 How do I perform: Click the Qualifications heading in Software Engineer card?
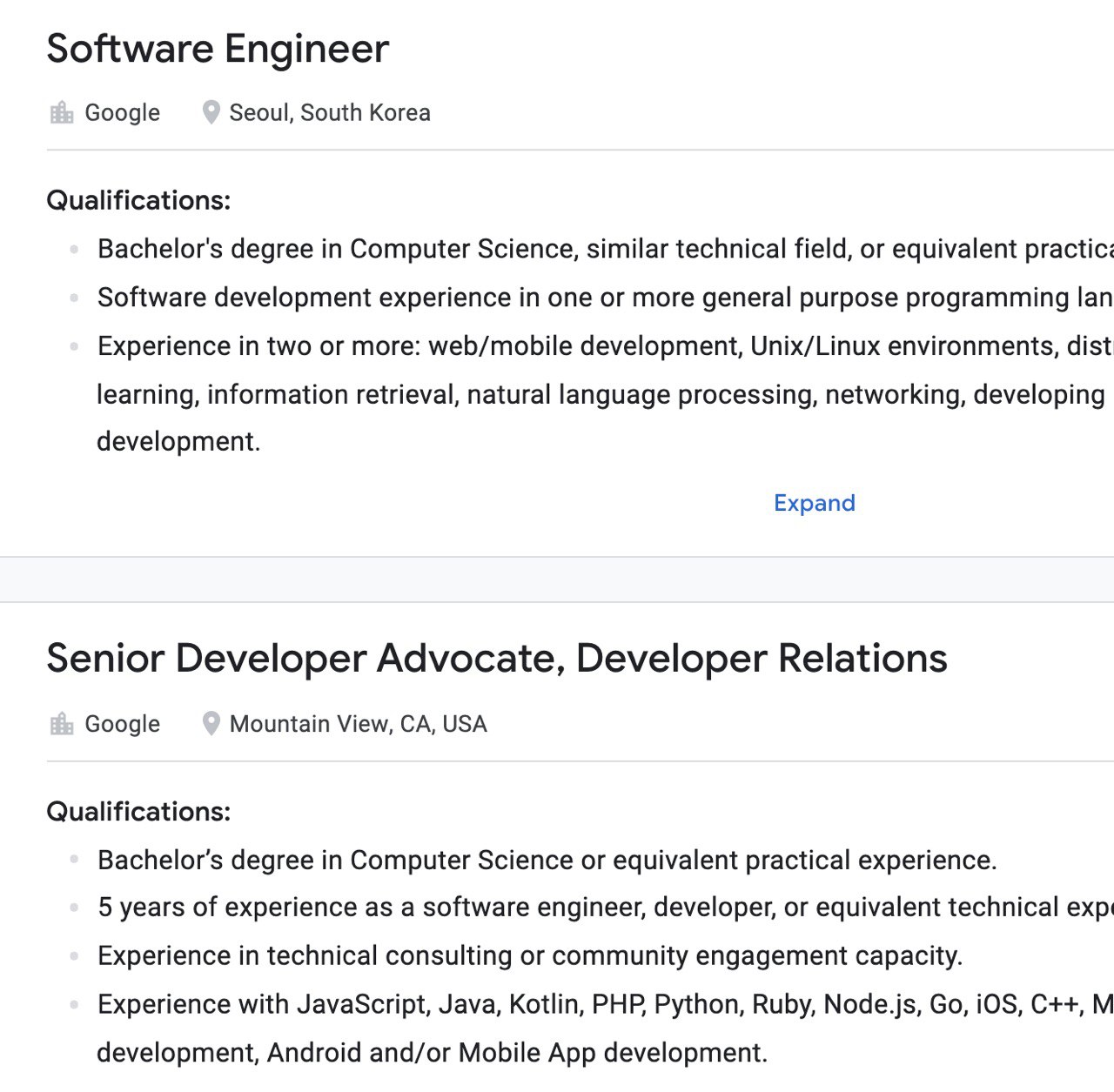coord(138,201)
